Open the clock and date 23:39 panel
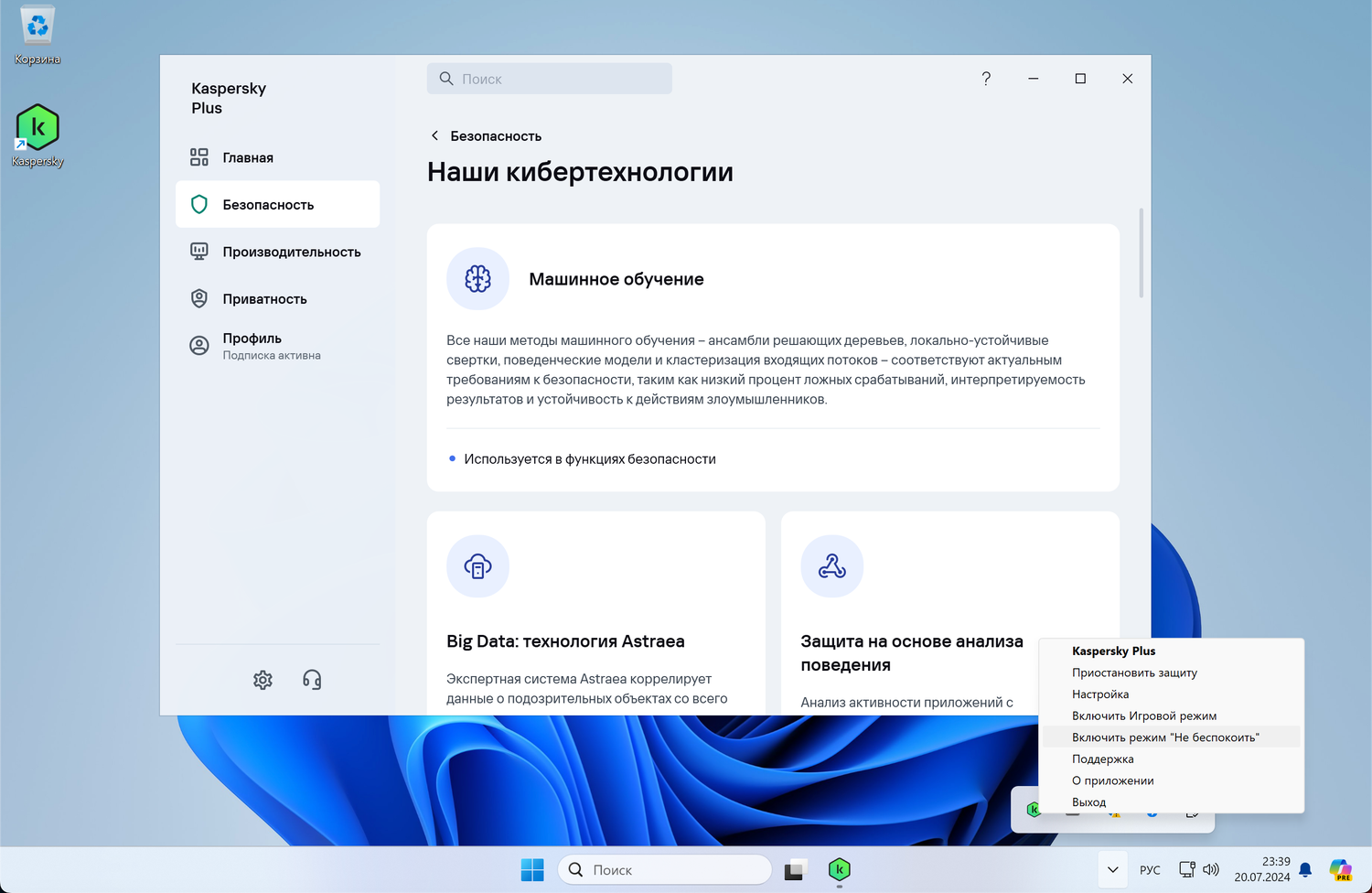1372x893 pixels. click(x=1262, y=869)
